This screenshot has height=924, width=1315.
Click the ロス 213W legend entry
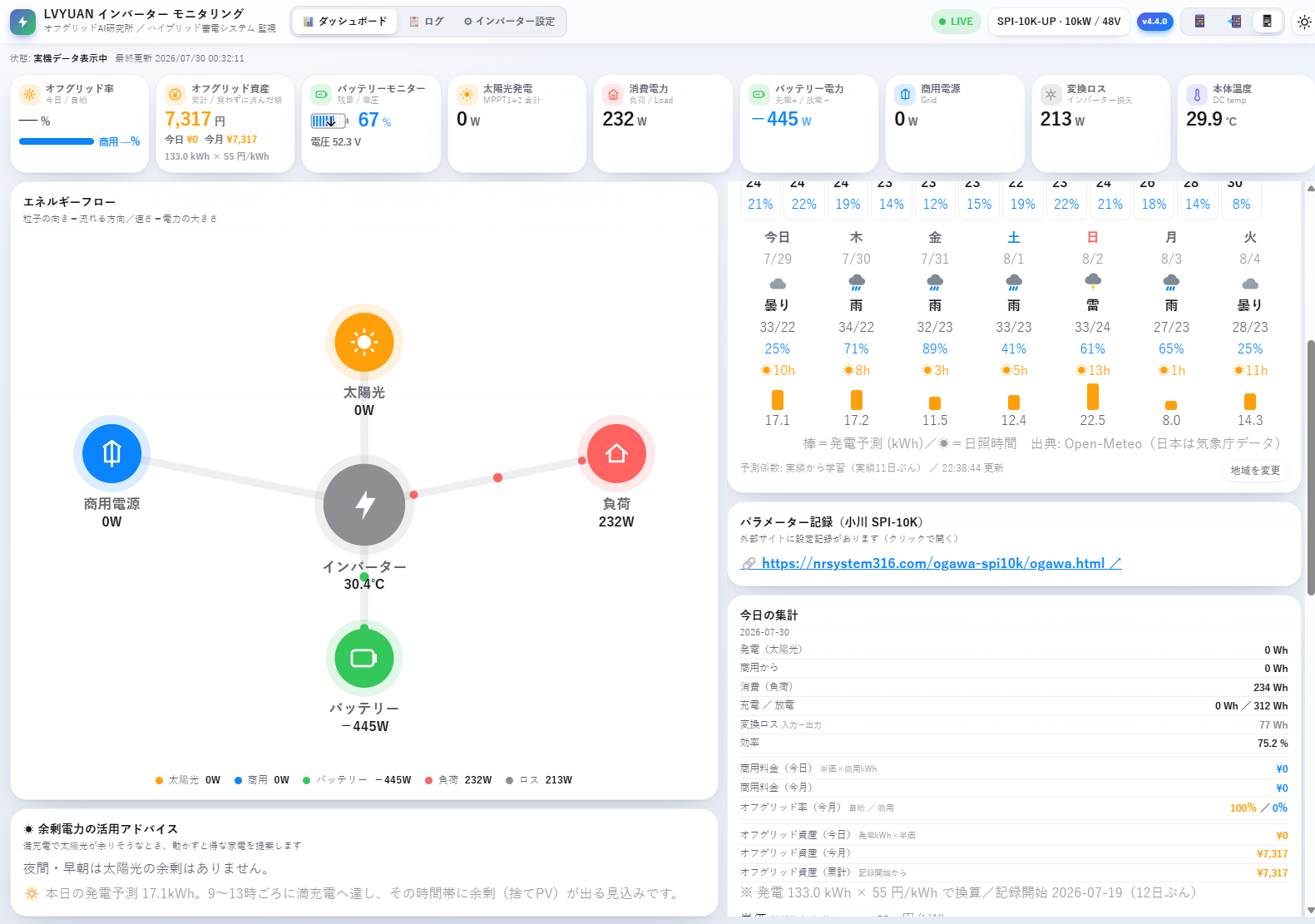539,780
